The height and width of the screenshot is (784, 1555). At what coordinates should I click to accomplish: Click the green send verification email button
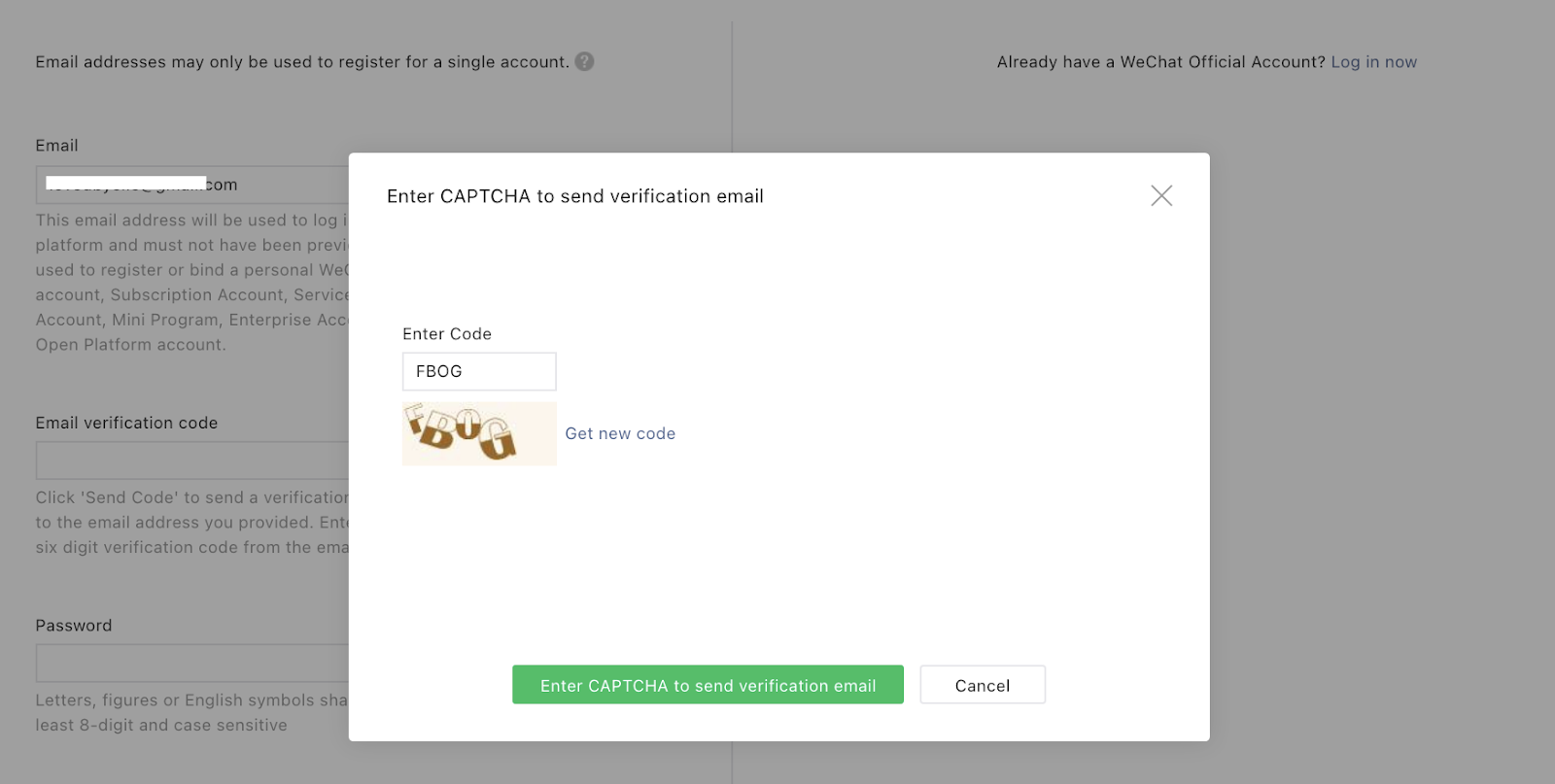tap(708, 685)
